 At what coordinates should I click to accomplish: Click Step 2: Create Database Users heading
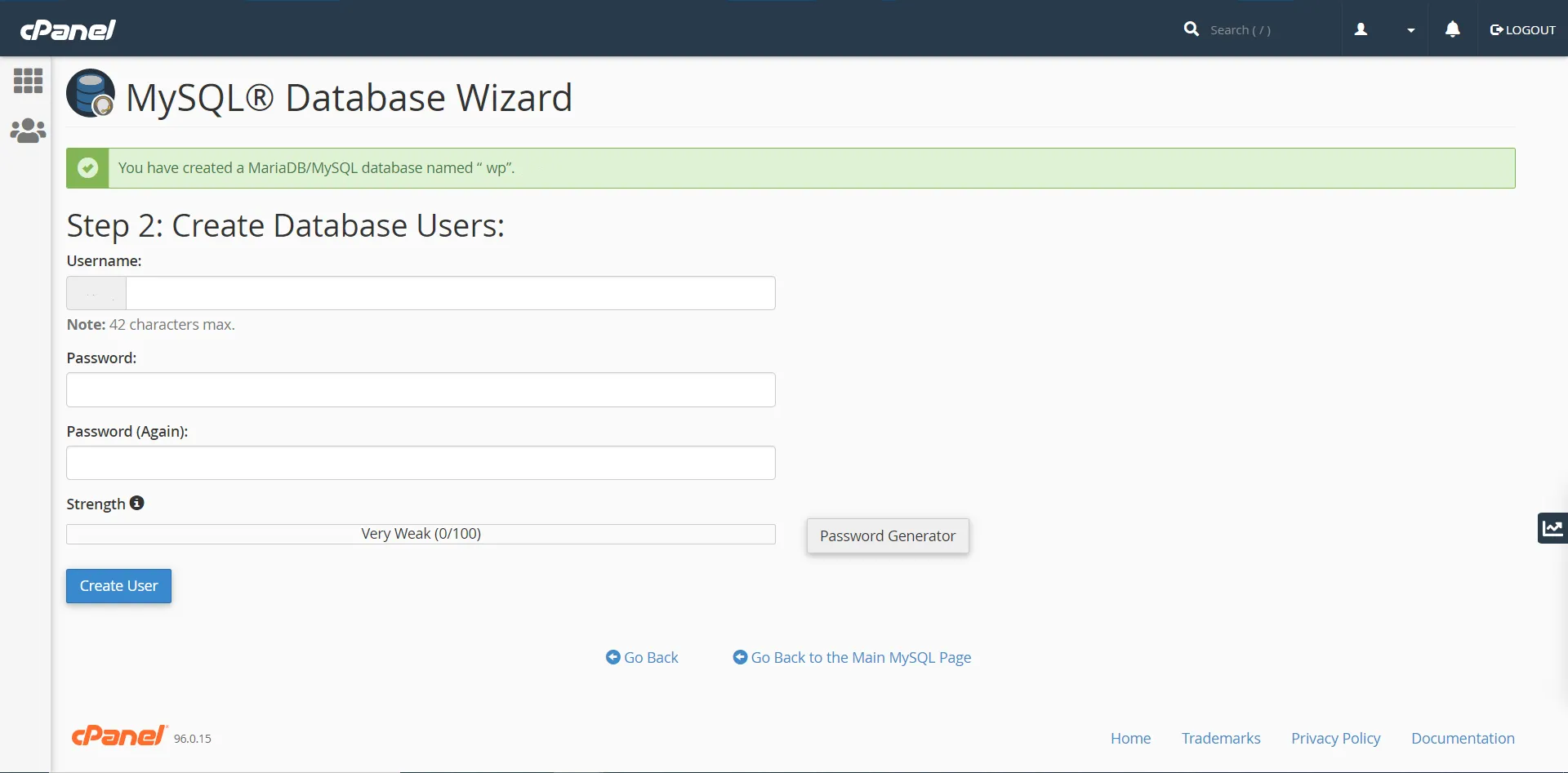tap(285, 225)
